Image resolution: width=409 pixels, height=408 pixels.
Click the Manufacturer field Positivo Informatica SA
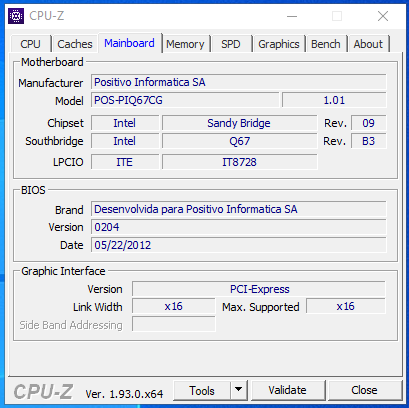click(x=239, y=82)
